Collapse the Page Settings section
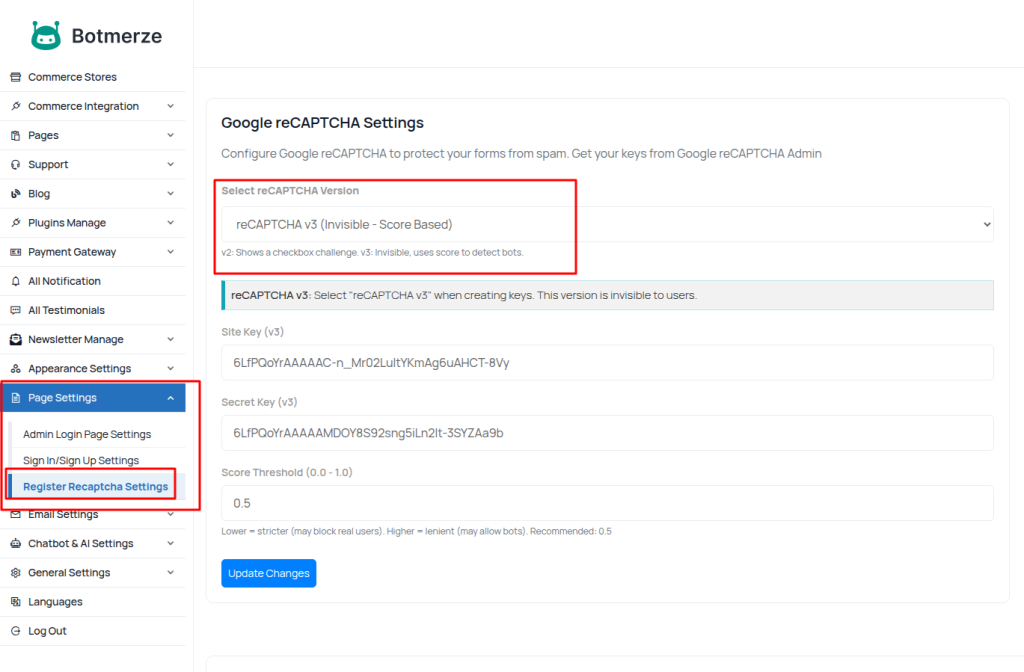The height and width of the screenshot is (672, 1024). coord(171,398)
